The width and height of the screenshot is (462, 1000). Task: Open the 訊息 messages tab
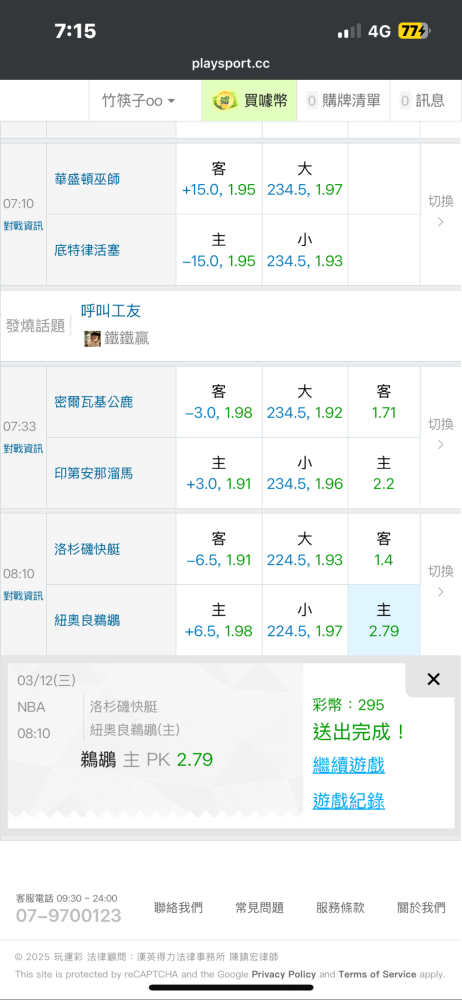(421, 100)
